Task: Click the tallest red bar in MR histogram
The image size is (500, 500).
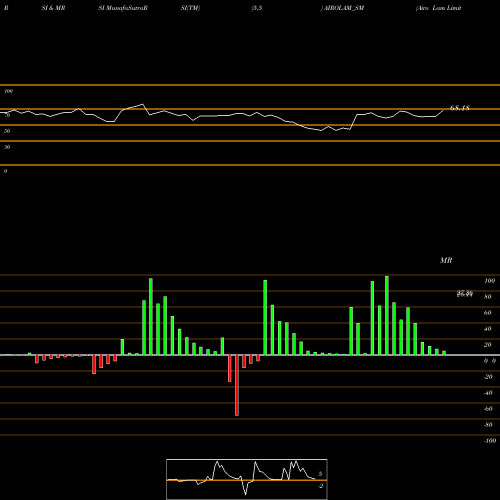Action: [237, 385]
